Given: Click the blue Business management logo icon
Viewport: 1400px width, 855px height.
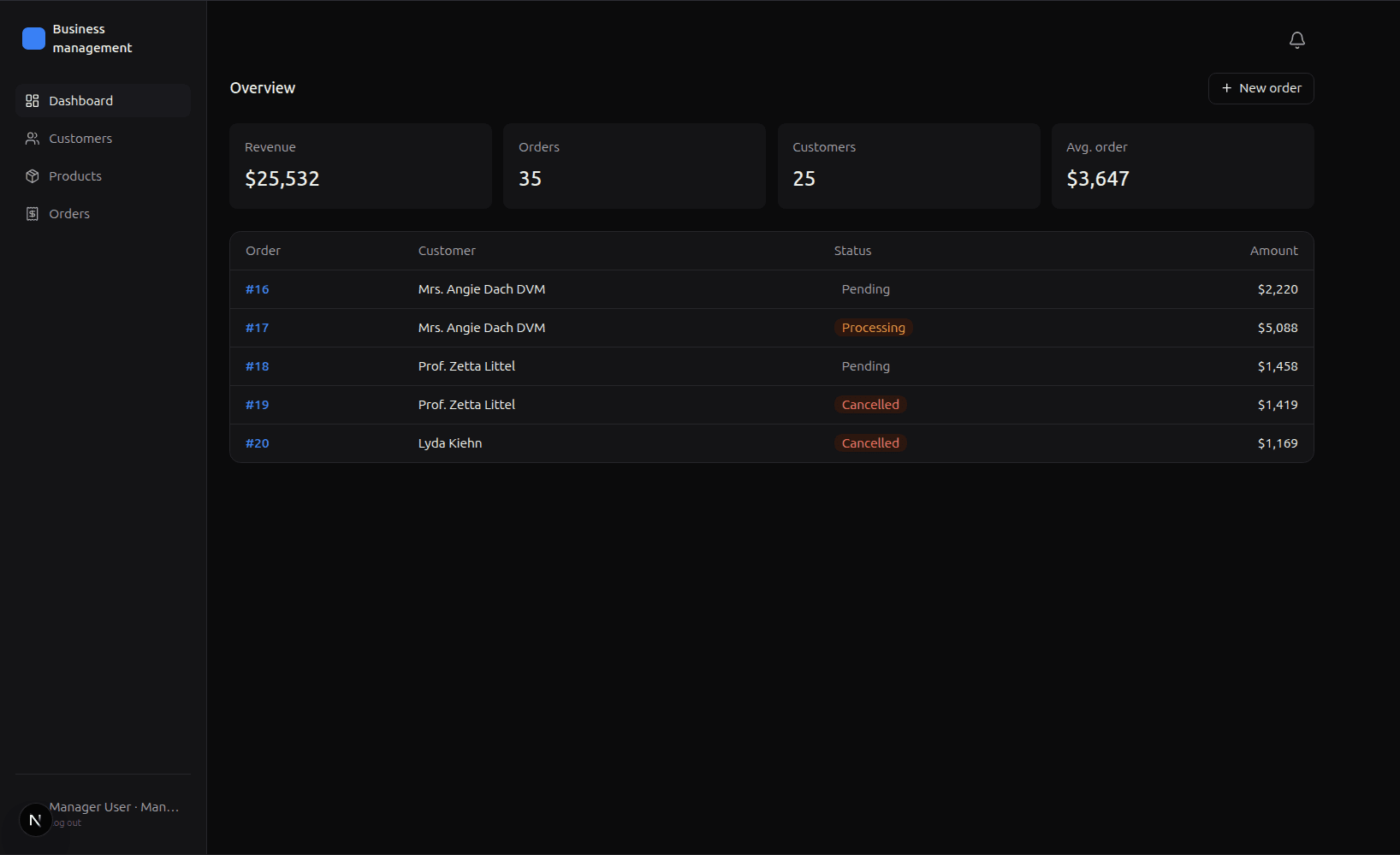Looking at the screenshot, I should pyautogui.click(x=33, y=39).
